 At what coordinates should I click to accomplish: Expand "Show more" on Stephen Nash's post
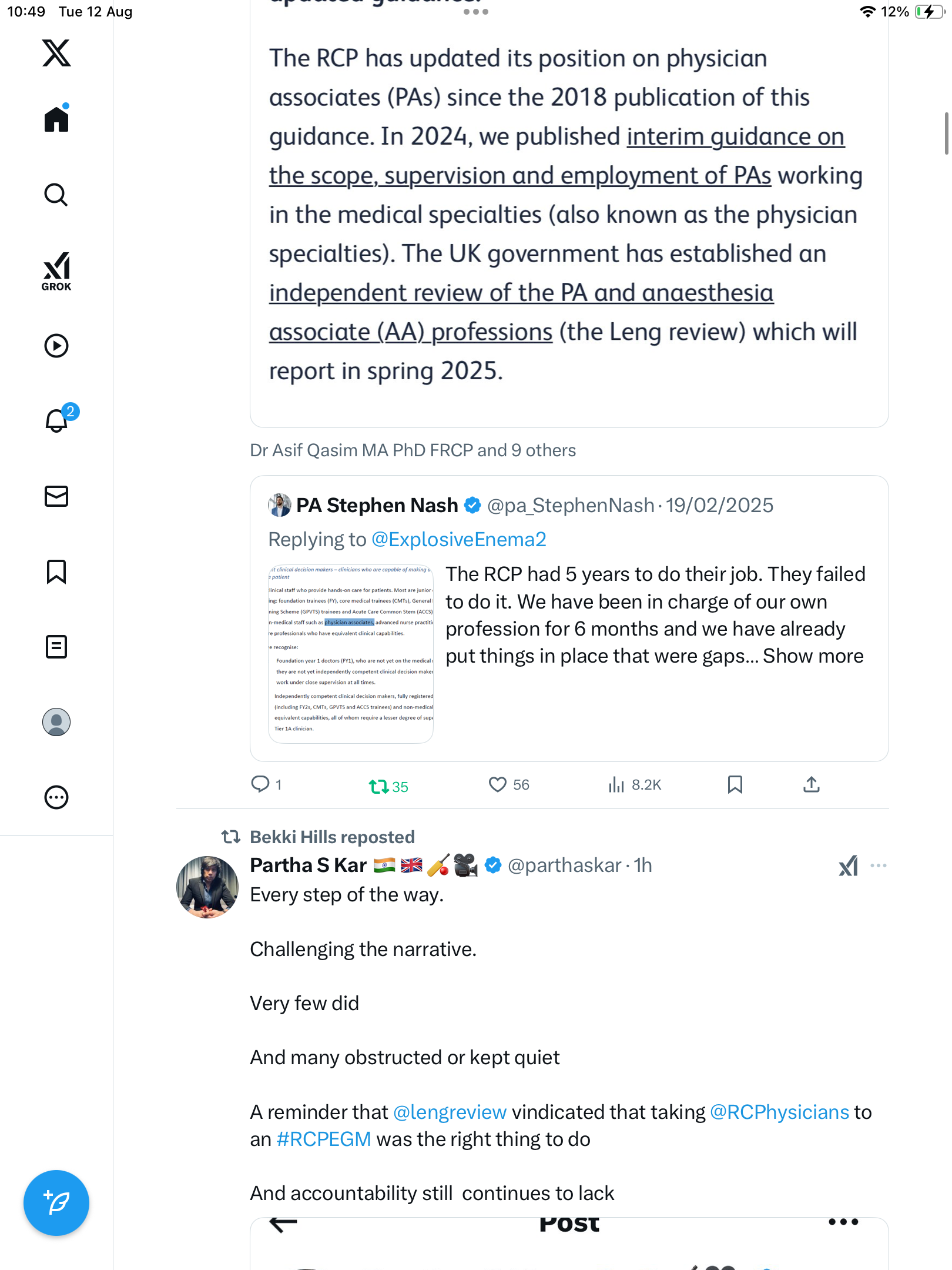click(x=813, y=656)
